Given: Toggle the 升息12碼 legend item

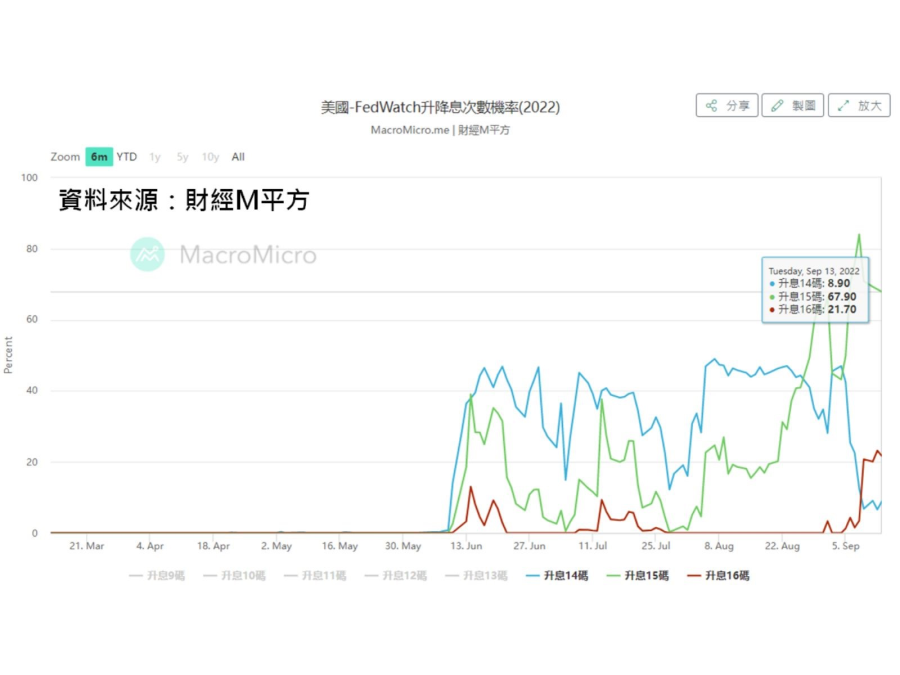Looking at the screenshot, I should tap(395, 576).
